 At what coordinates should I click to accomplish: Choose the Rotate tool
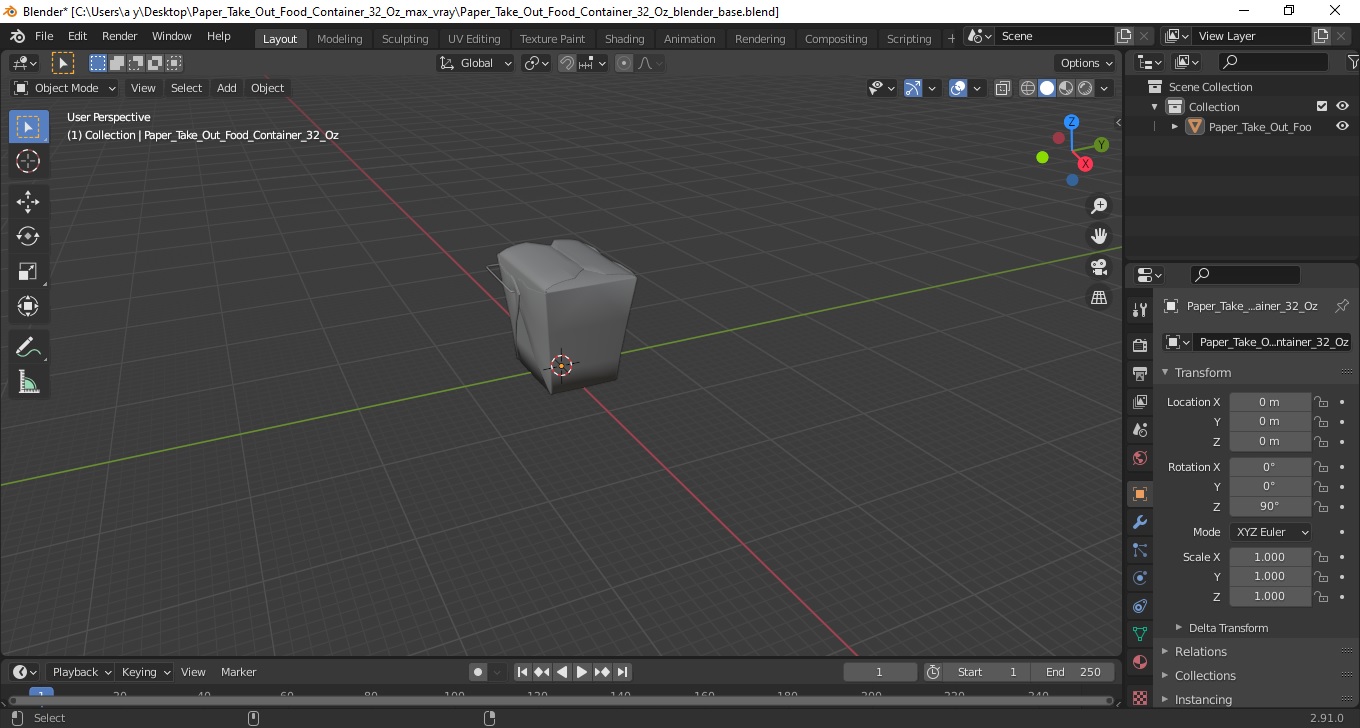point(28,236)
